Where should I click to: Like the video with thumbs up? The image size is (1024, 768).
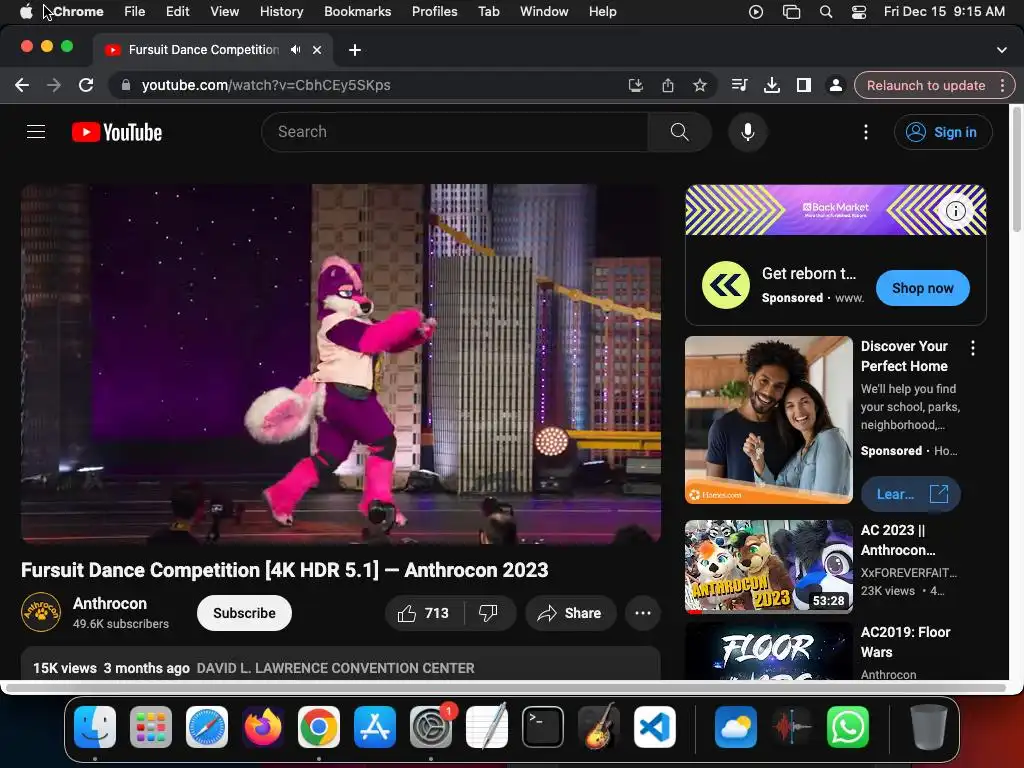click(x=424, y=613)
